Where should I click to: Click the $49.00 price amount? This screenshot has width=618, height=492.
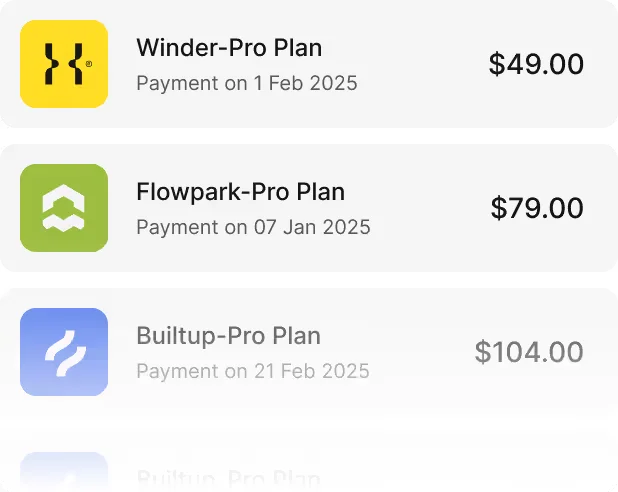point(536,64)
